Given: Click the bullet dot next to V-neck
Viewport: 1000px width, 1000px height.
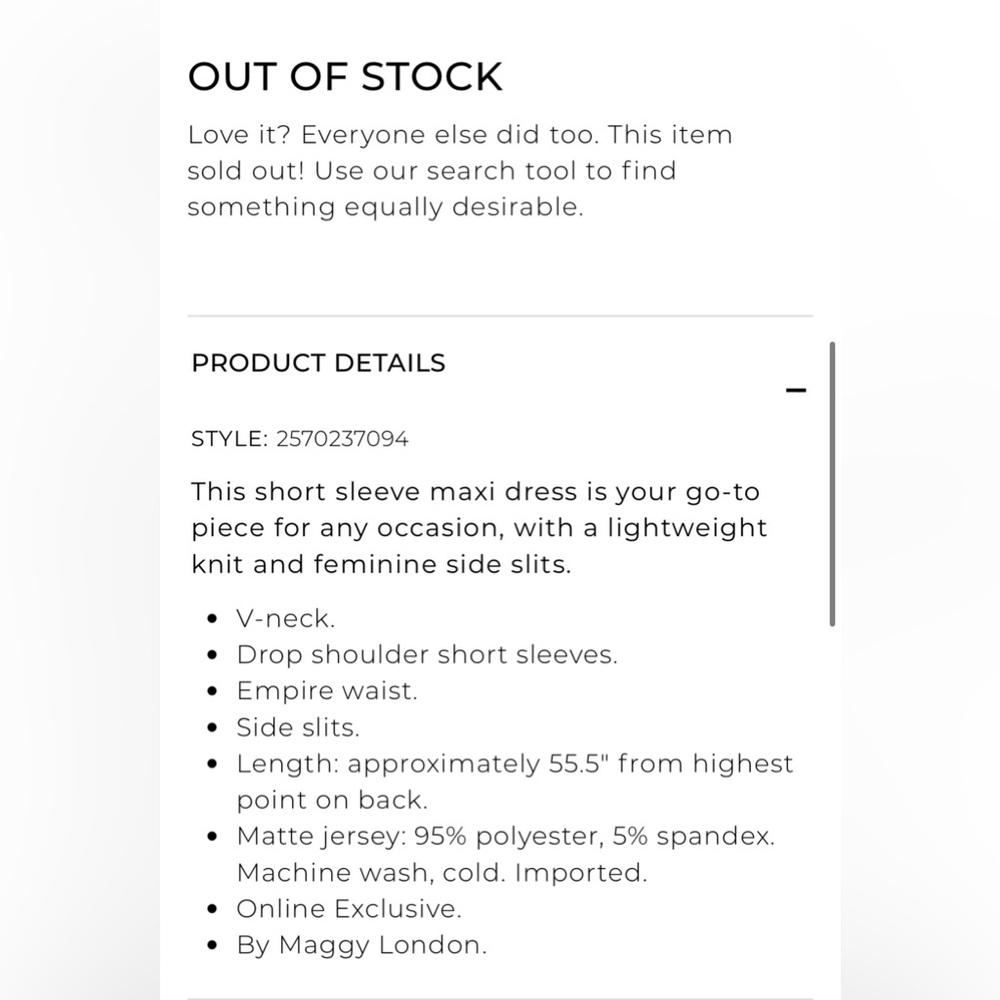Looking at the screenshot, I should pyautogui.click(x=213, y=619).
